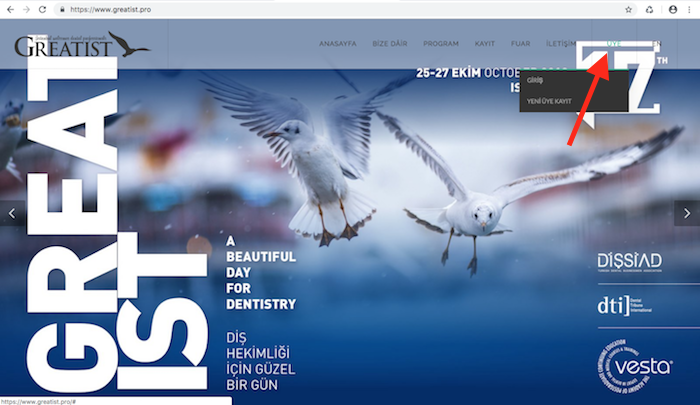Viewport: 700px width, 405px height.
Task: Click the dti Dental Tribune logo
Action: [x=625, y=305]
